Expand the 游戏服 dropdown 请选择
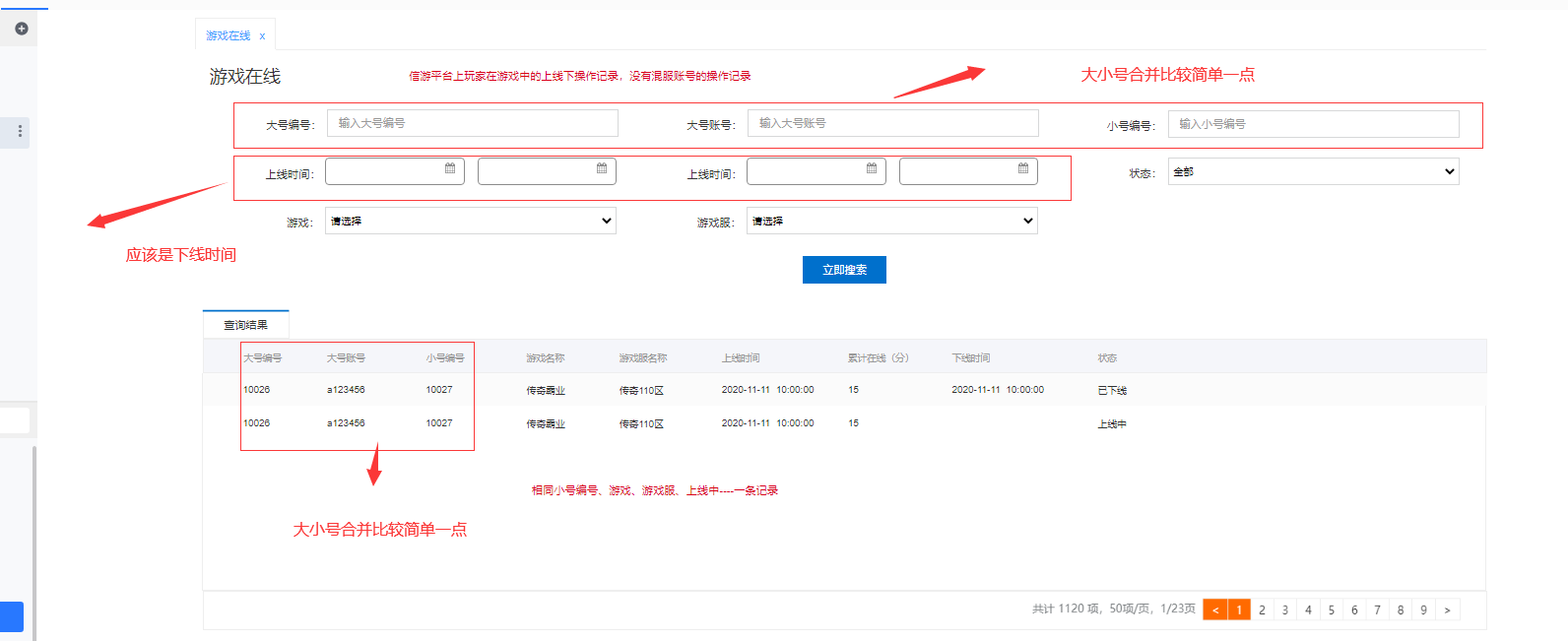 [892, 221]
